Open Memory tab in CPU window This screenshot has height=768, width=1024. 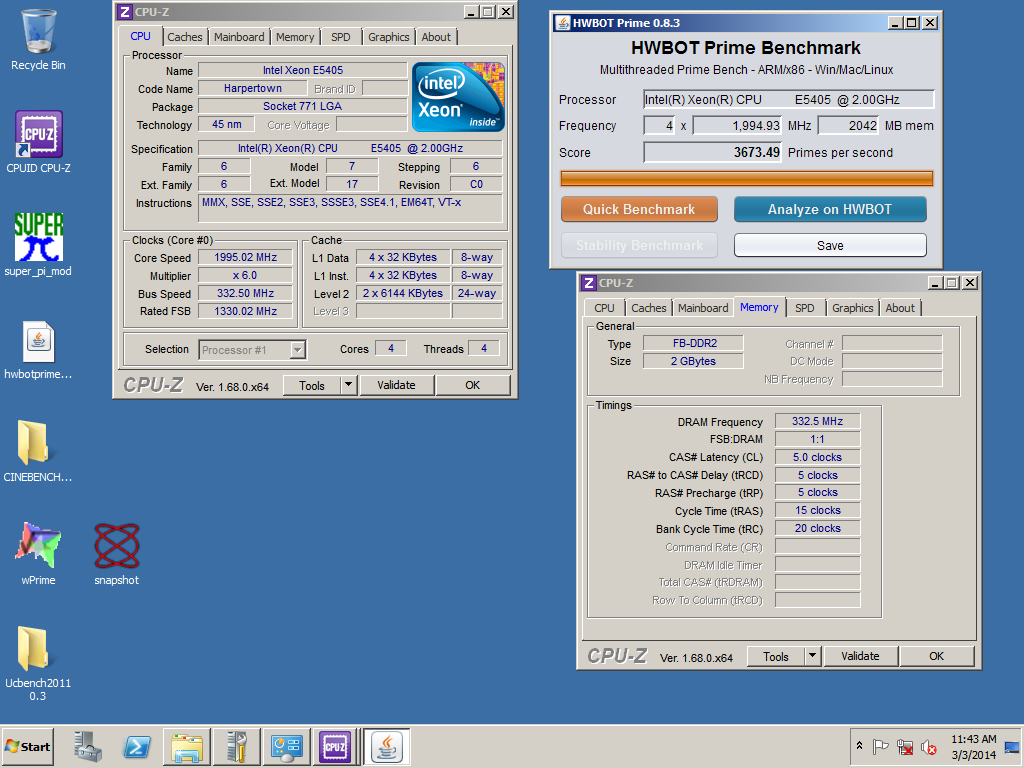coord(295,37)
